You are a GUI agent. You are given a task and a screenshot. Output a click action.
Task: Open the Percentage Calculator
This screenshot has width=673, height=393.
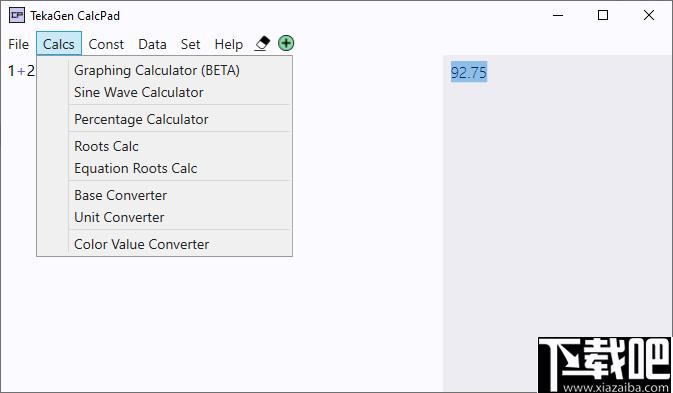(x=141, y=119)
